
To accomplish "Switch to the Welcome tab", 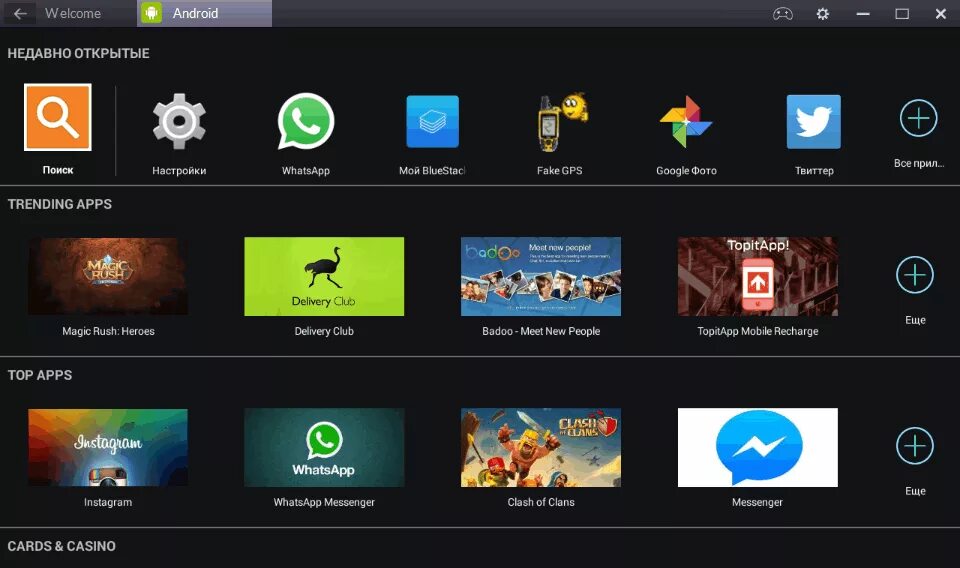I will [x=73, y=13].
